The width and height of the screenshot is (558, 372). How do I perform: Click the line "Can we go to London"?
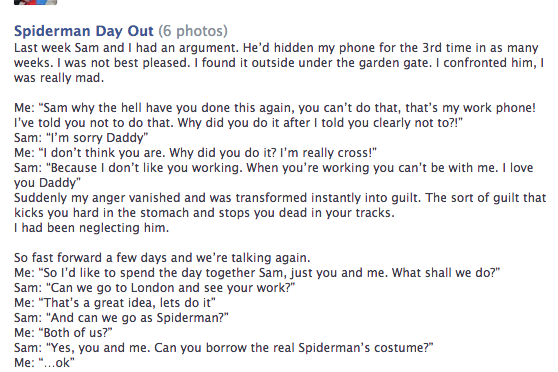pyautogui.click(x=154, y=288)
